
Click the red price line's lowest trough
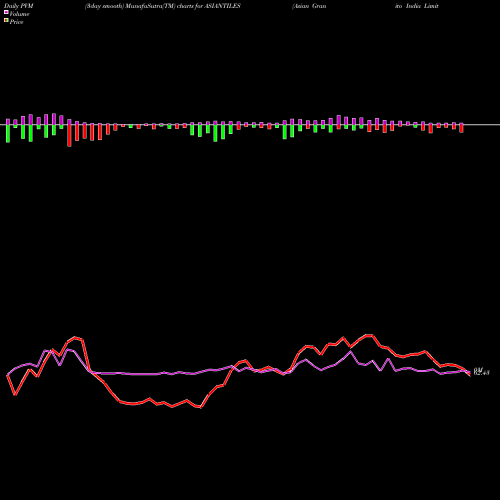coord(200,407)
